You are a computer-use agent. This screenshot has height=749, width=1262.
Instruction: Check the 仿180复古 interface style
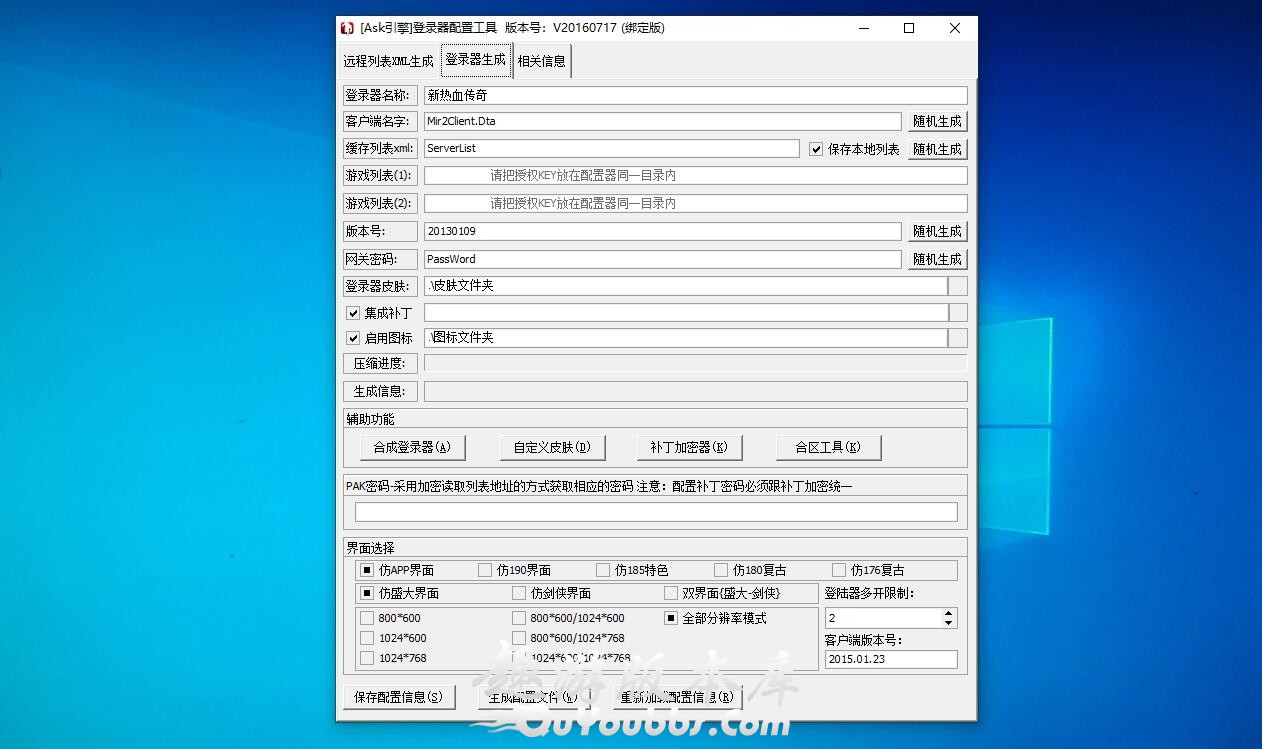click(721, 569)
